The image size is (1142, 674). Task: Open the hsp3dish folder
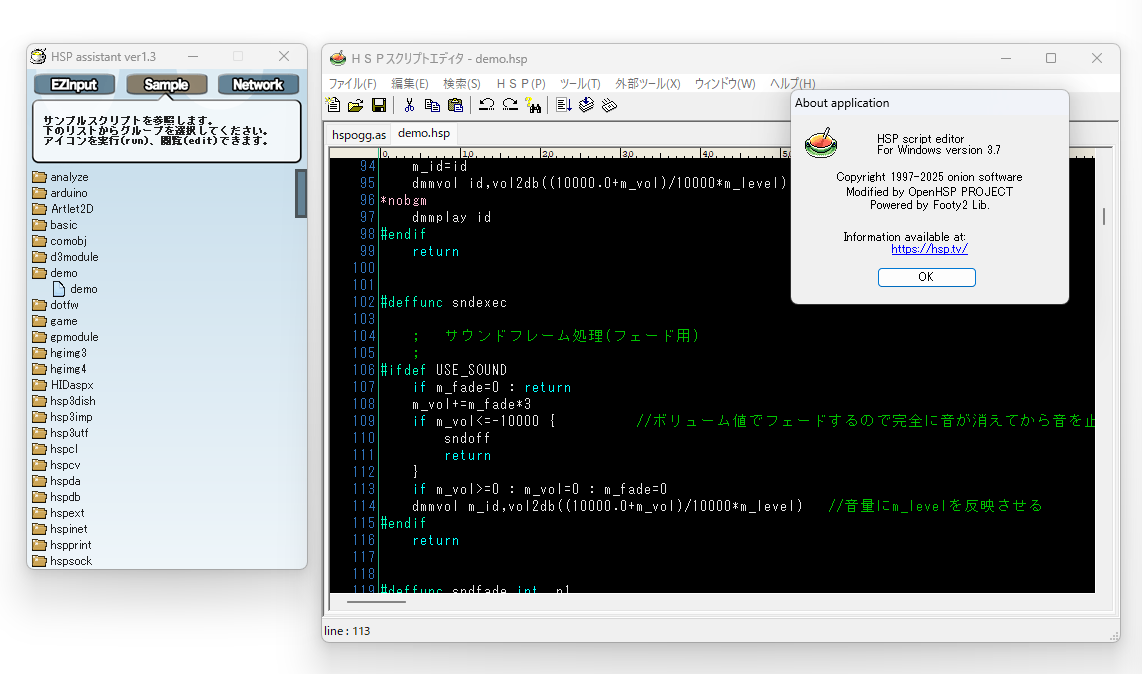pos(64,401)
